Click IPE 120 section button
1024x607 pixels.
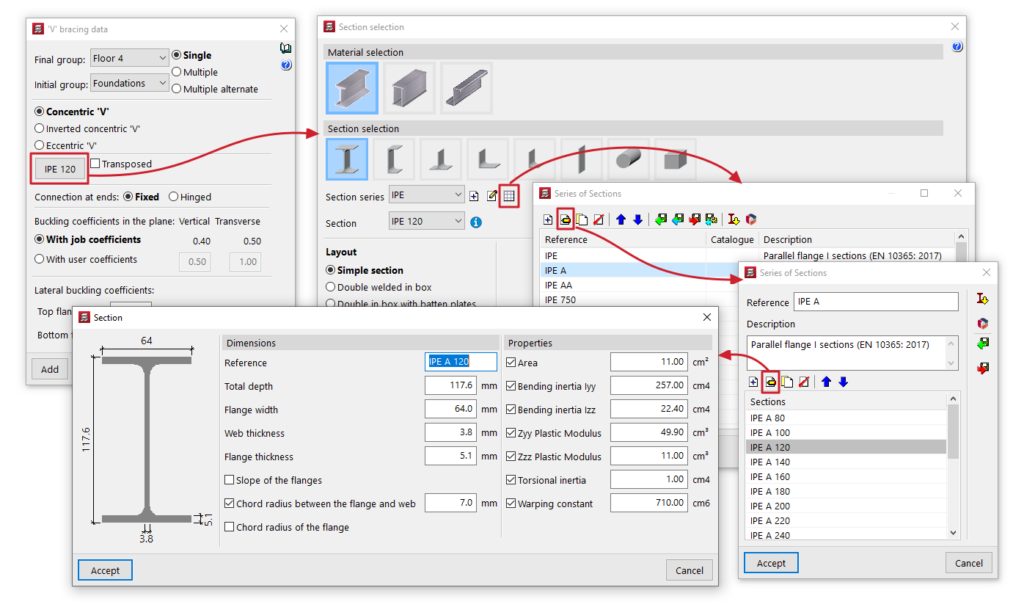coord(60,169)
